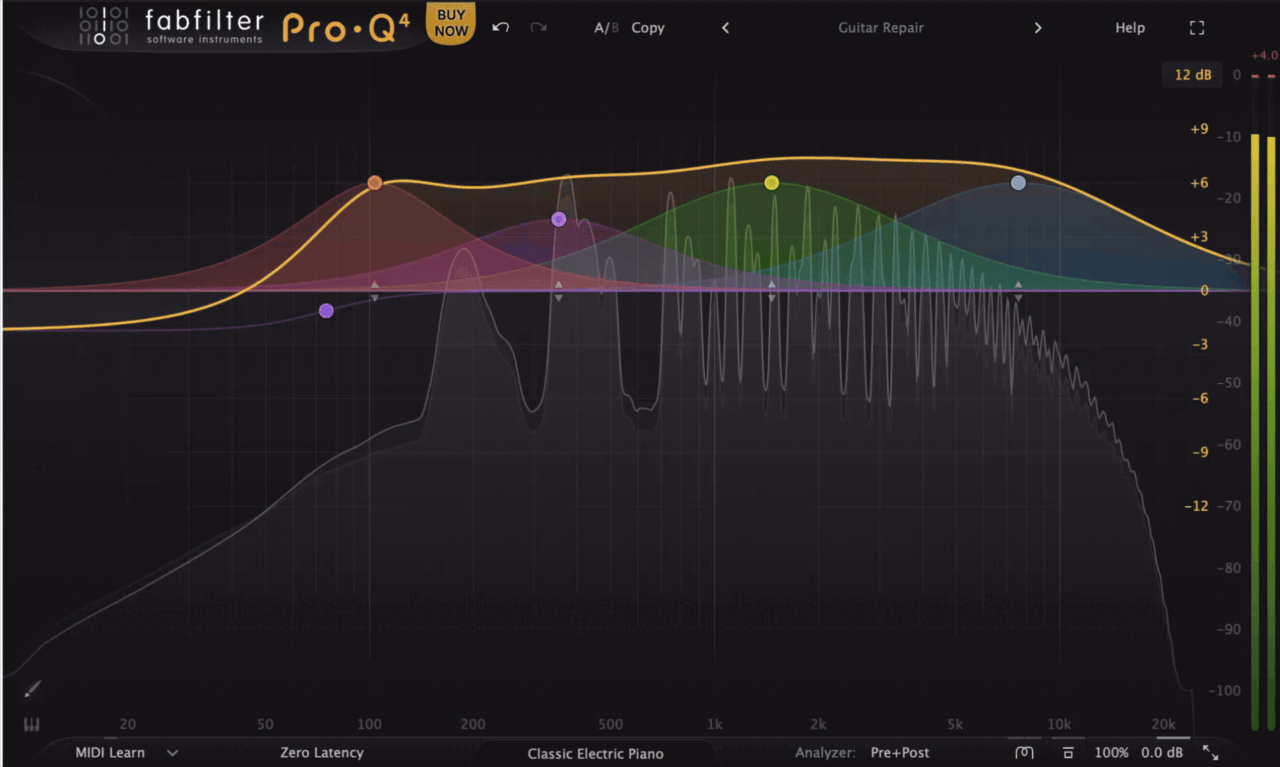Open the Classic Electric Piano character menu
Screen dimensions: 1280x767
(595, 753)
